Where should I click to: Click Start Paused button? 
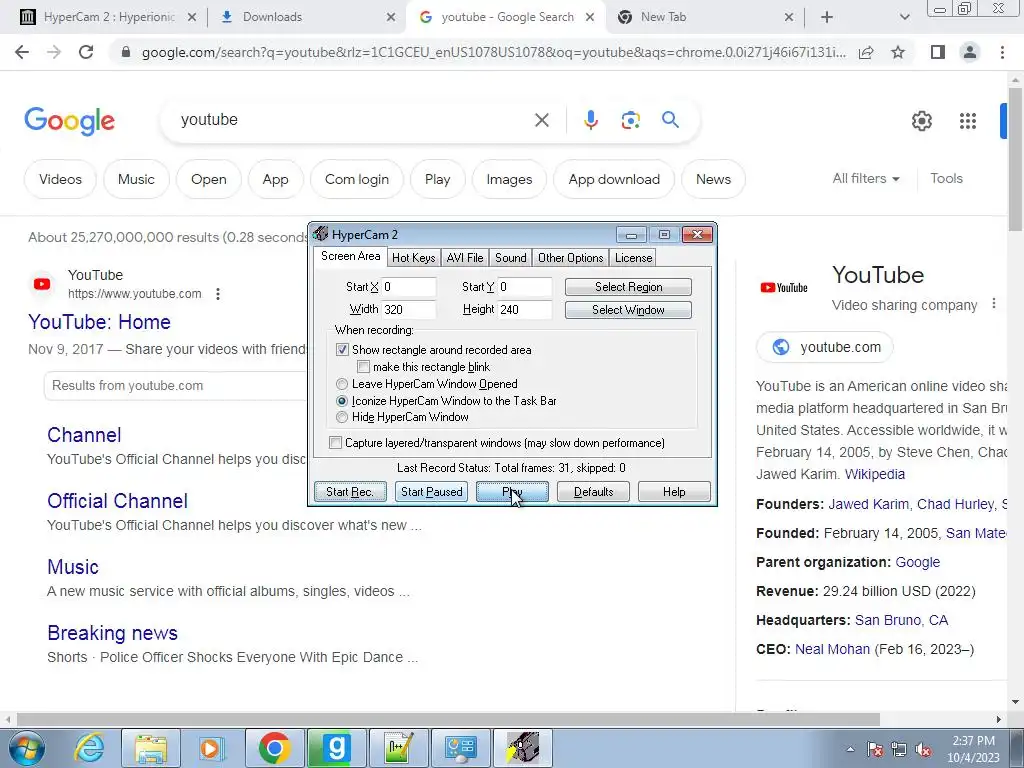(431, 492)
